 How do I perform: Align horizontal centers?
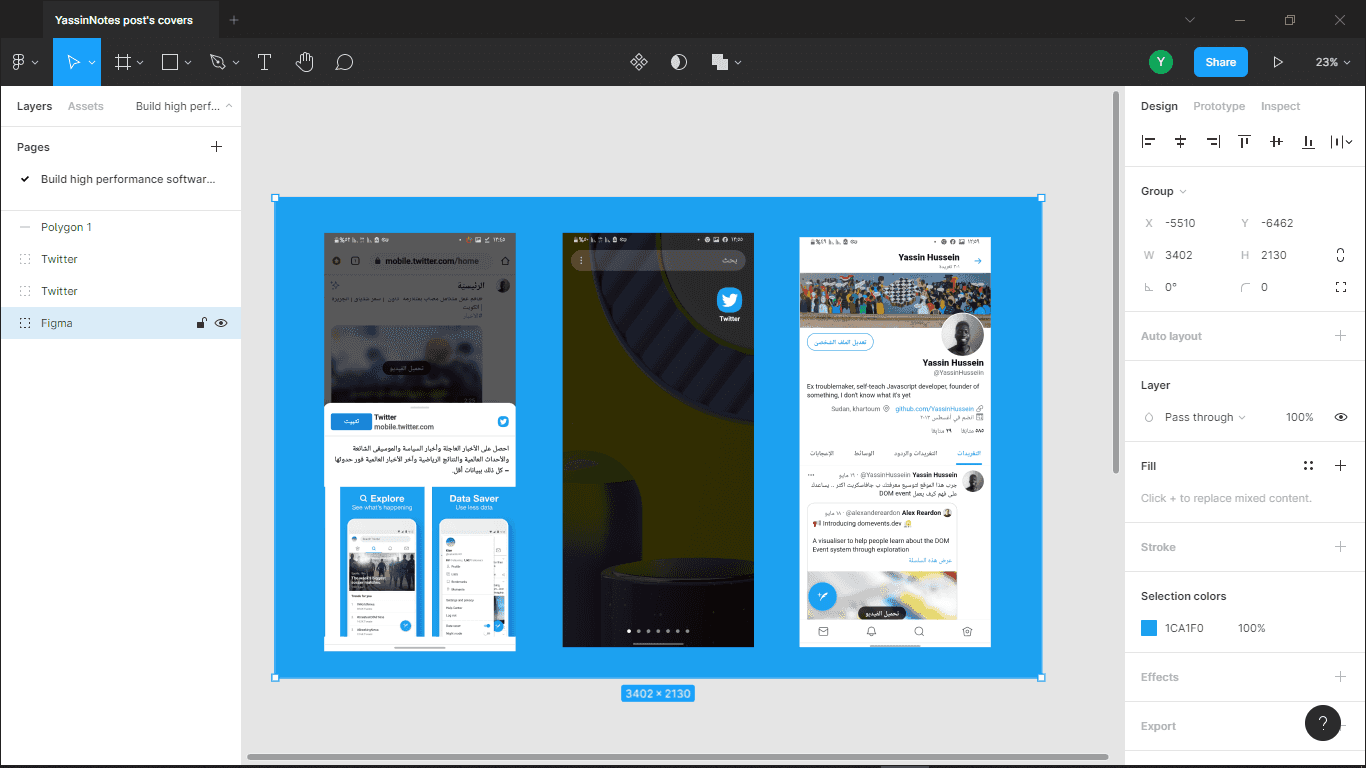pyautogui.click(x=1180, y=142)
